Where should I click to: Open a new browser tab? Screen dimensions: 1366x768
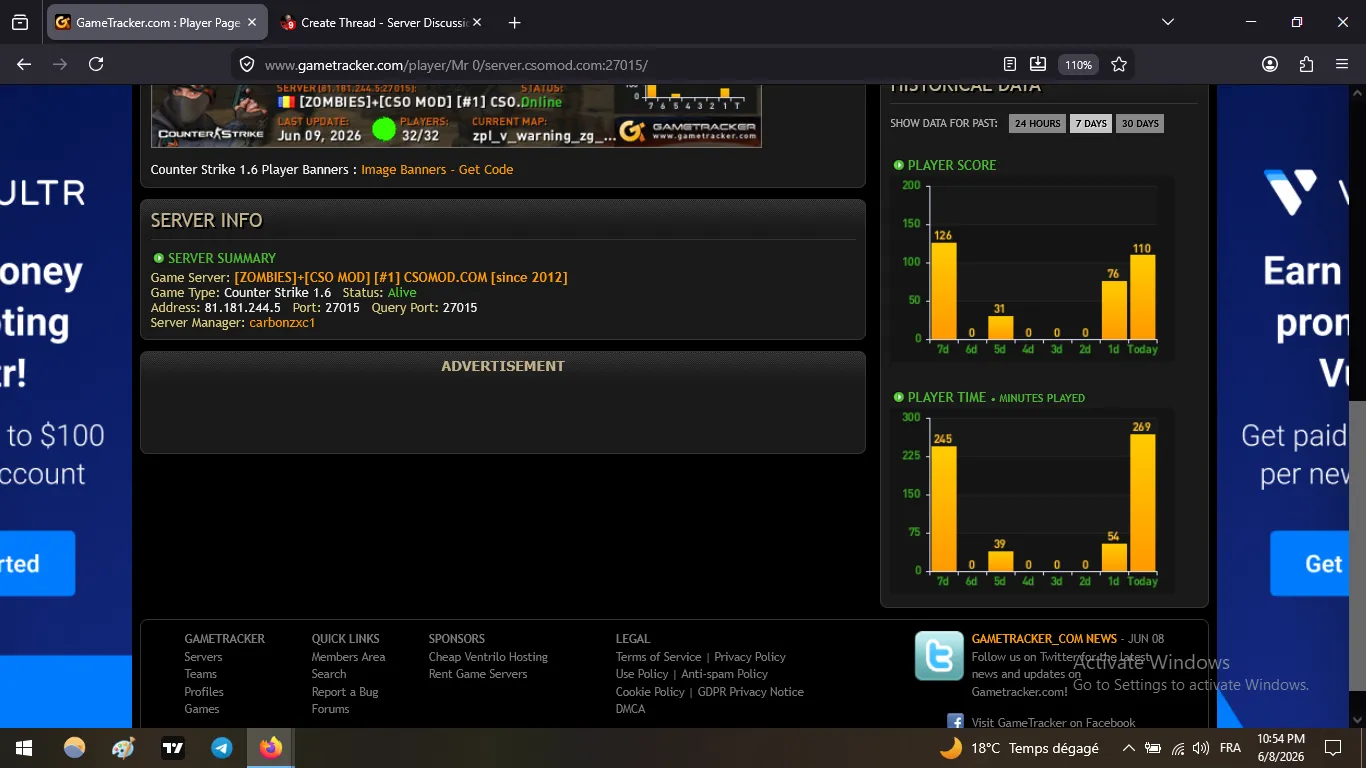tap(514, 22)
